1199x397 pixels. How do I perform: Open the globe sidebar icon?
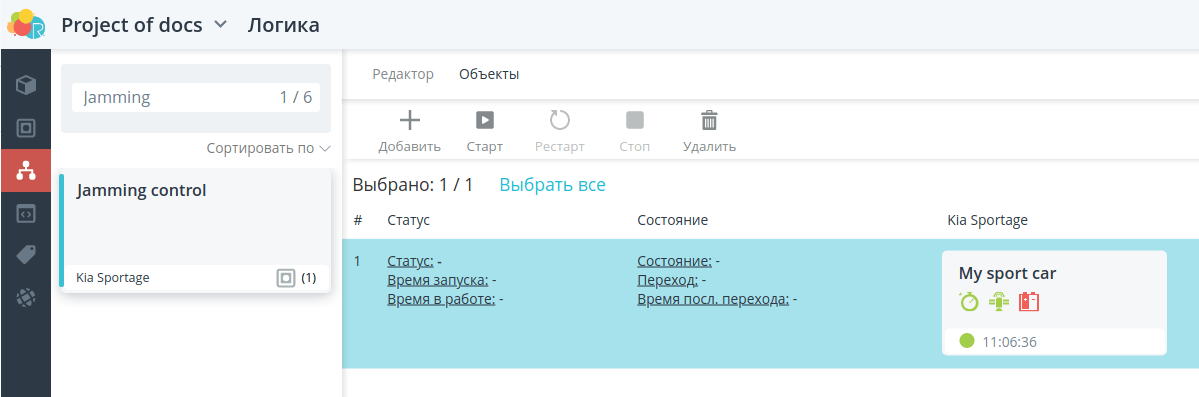[x=26, y=298]
